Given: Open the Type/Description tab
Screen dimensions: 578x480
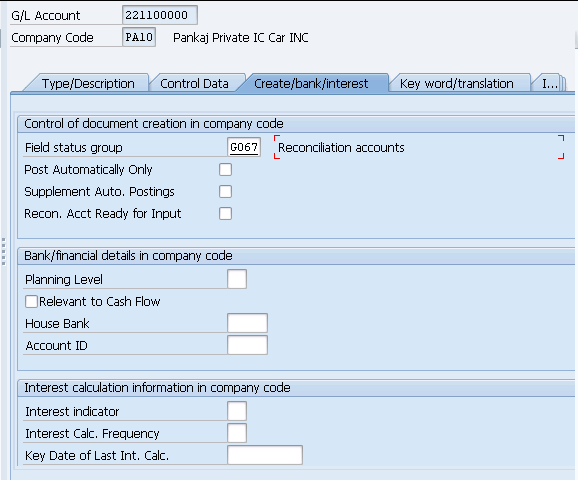Looking at the screenshot, I should [88, 83].
